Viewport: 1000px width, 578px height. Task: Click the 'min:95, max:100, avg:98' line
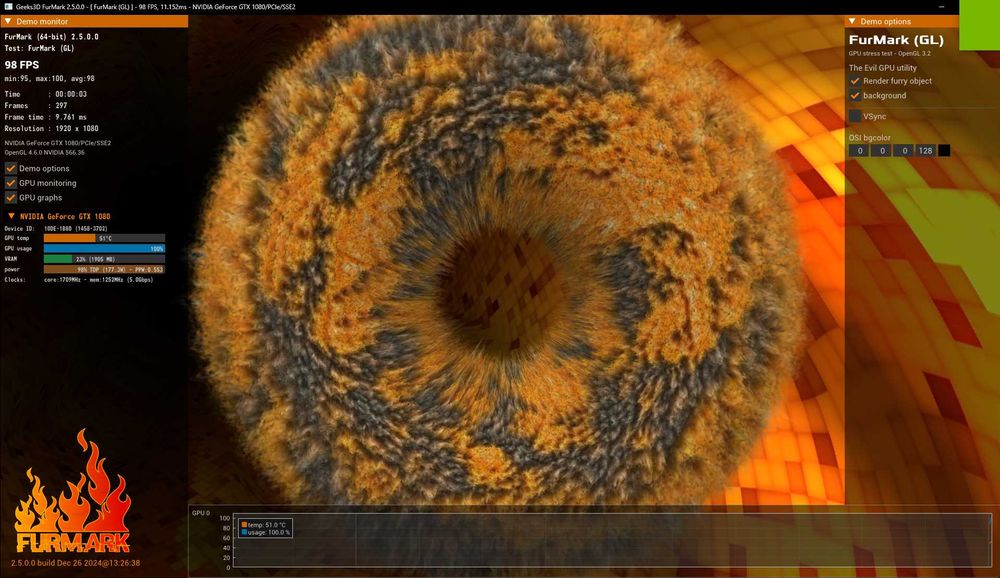coord(49,78)
